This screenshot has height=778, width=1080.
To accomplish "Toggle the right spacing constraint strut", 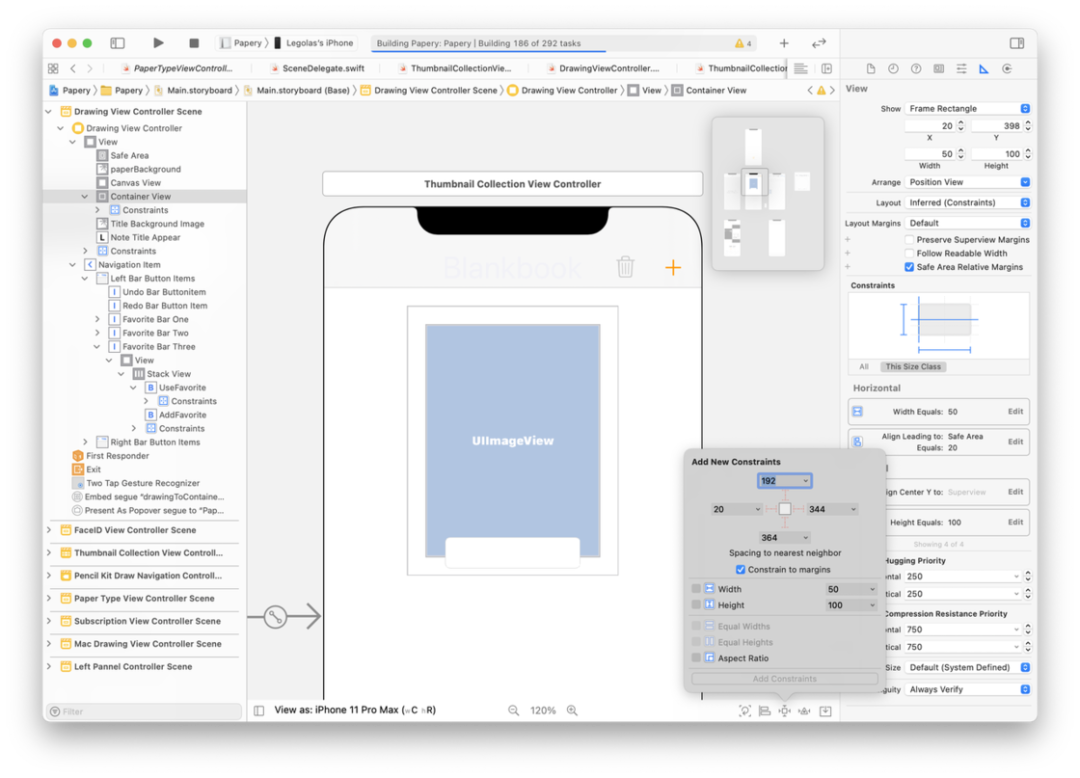I will [x=798, y=509].
